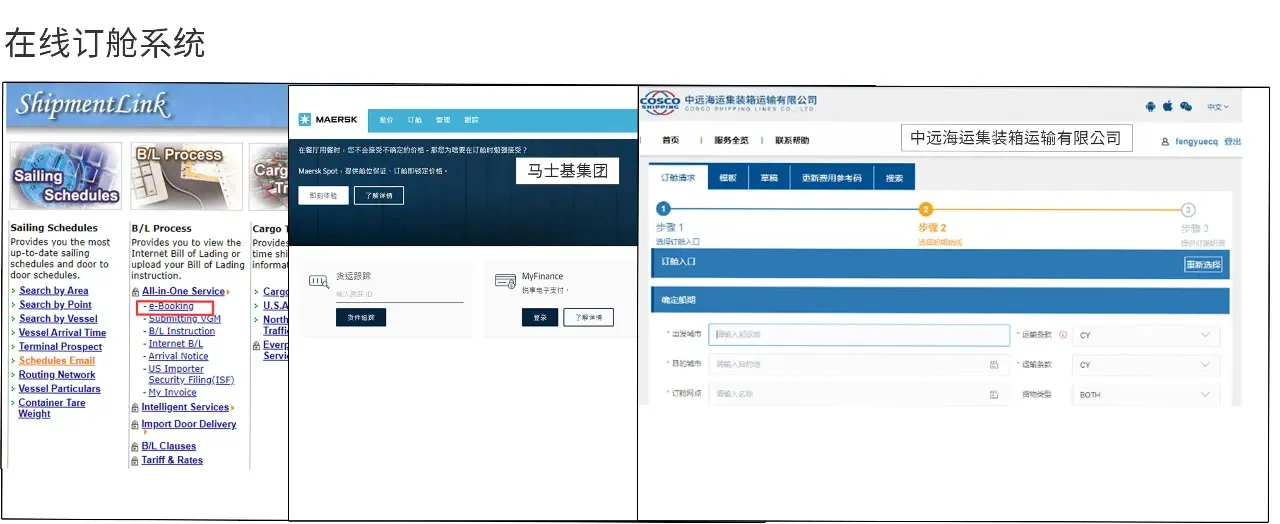Click the 出发城市 input field
Image resolution: width=1280 pixels, height=524 pixels.
click(859, 335)
